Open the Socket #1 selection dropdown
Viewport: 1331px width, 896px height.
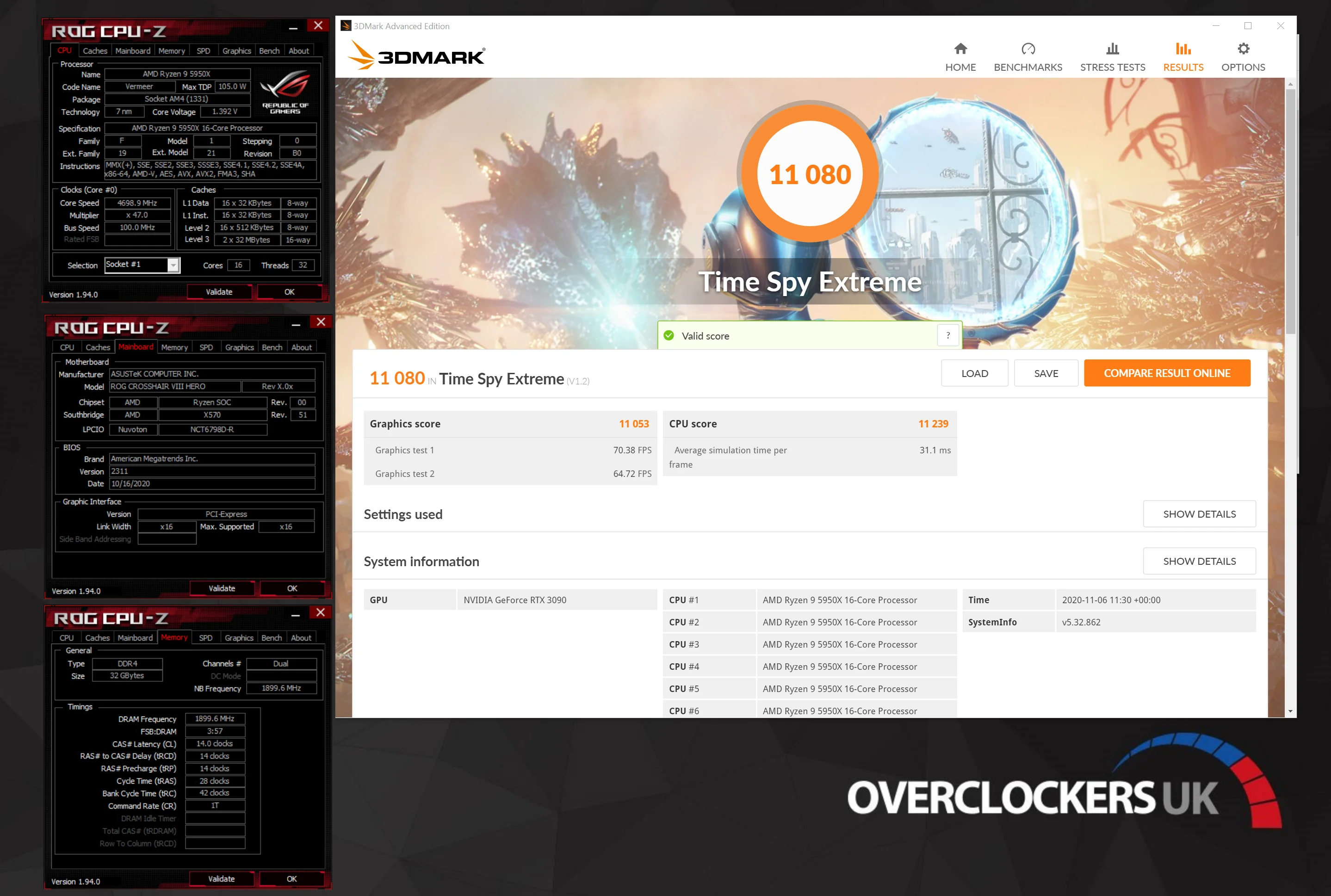173,265
